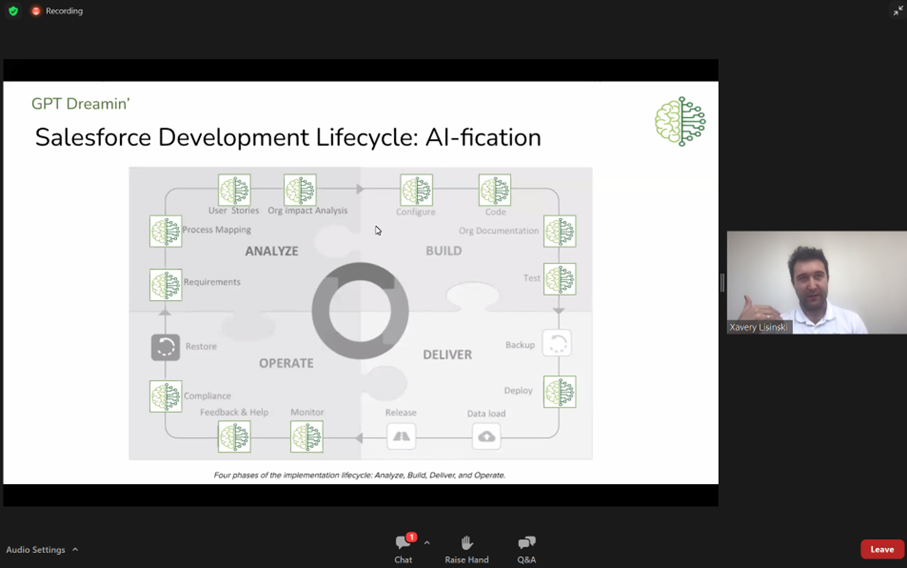Viewport: 907px width, 568px height.
Task: Click the Raise Hand button
Action: [x=466, y=548]
